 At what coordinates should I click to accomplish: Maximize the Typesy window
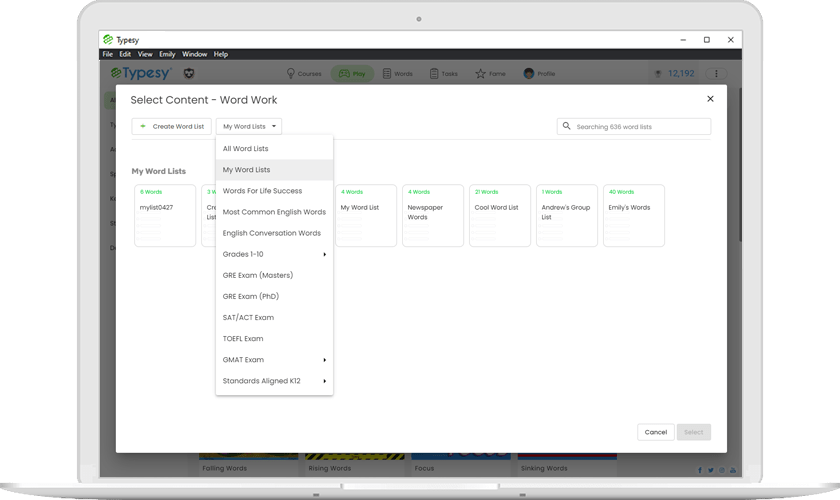pos(707,40)
